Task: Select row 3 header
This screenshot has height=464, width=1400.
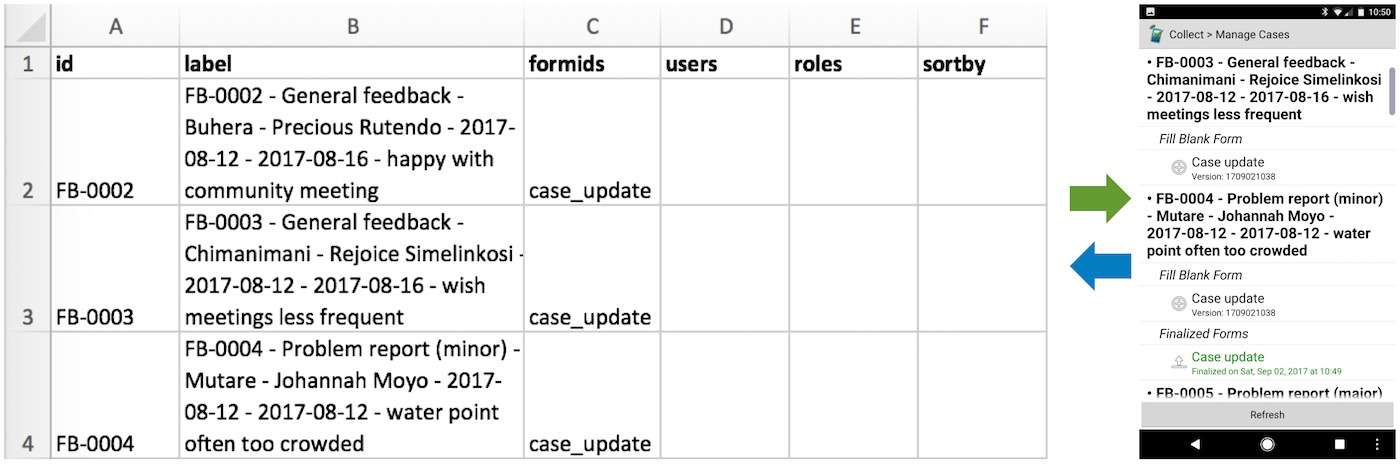Action: coord(27,269)
